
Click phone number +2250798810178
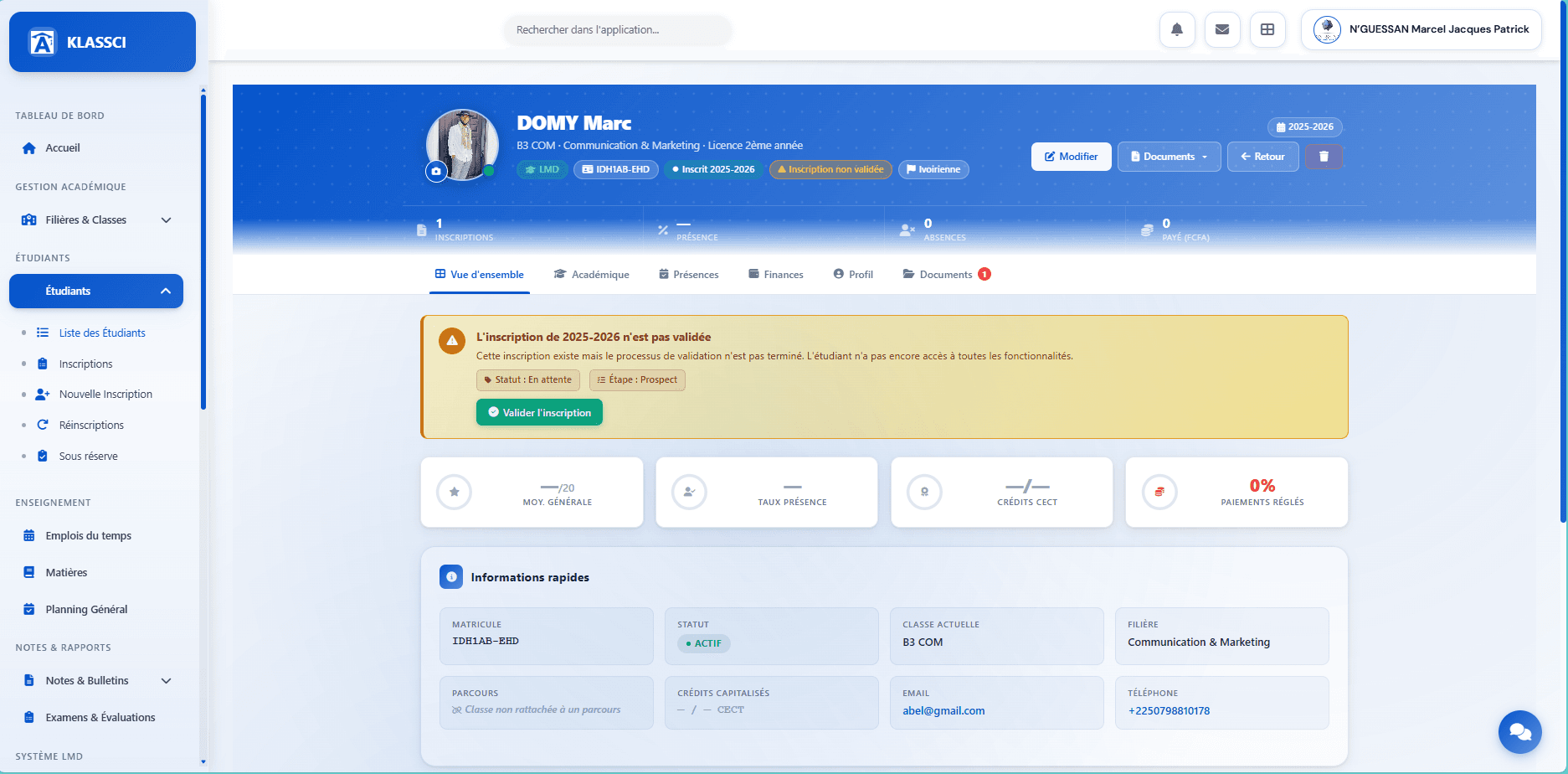point(1169,711)
